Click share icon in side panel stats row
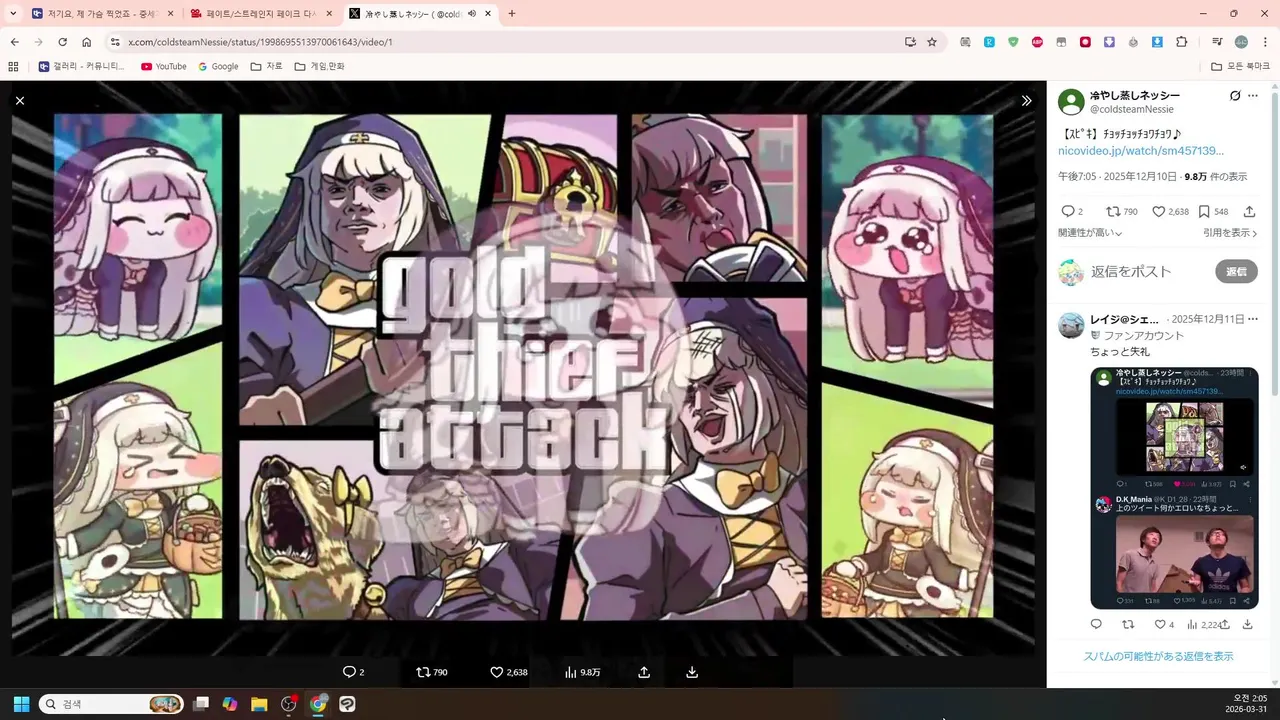The height and width of the screenshot is (720, 1280). (x=1249, y=212)
